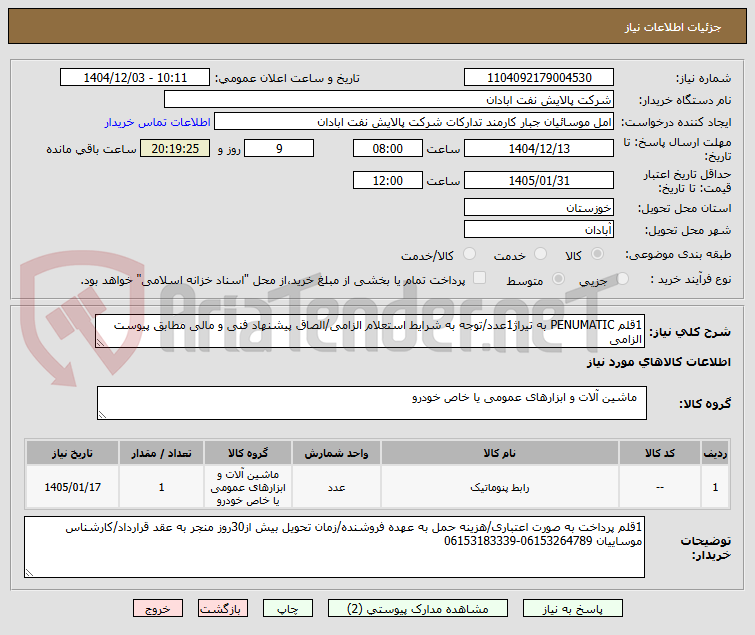The height and width of the screenshot is (635, 755).
Task: Select the خدمت radio button
Action: pyautogui.click(x=540, y=254)
